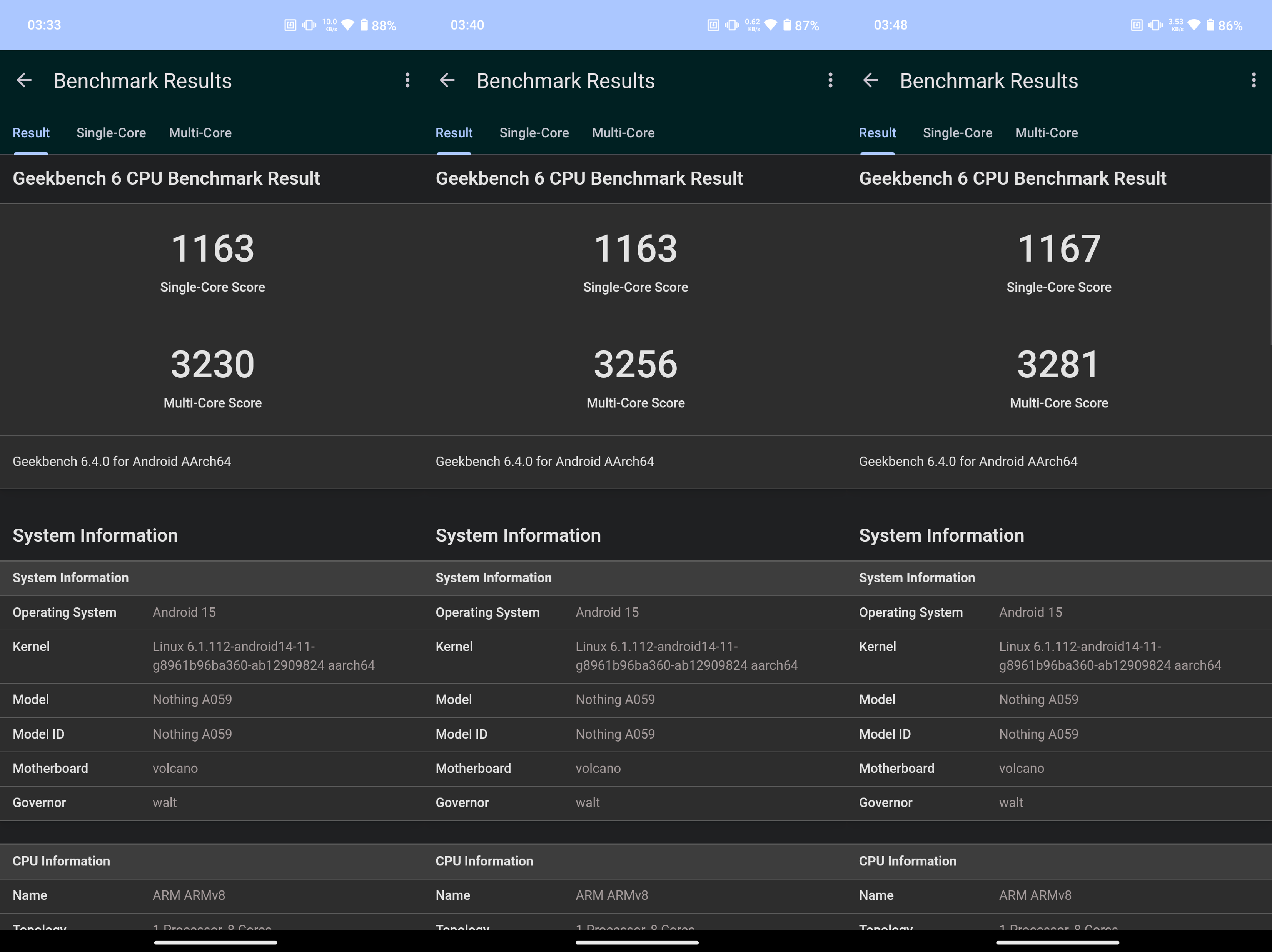This screenshot has width=1272, height=952.
Task: Tap back arrow in first Benchmark Results panel
Action: point(24,80)
